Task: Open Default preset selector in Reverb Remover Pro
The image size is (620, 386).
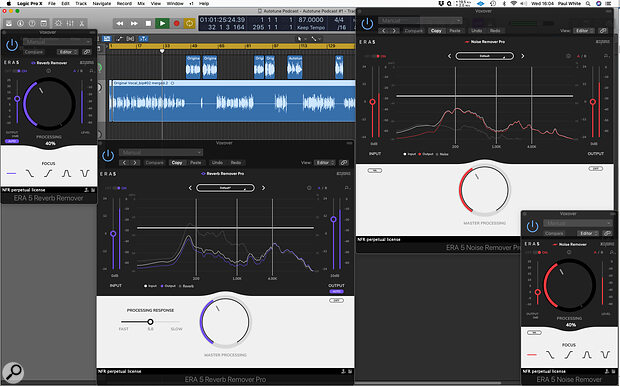Action: pyautogui.click(x=225, y=188)
